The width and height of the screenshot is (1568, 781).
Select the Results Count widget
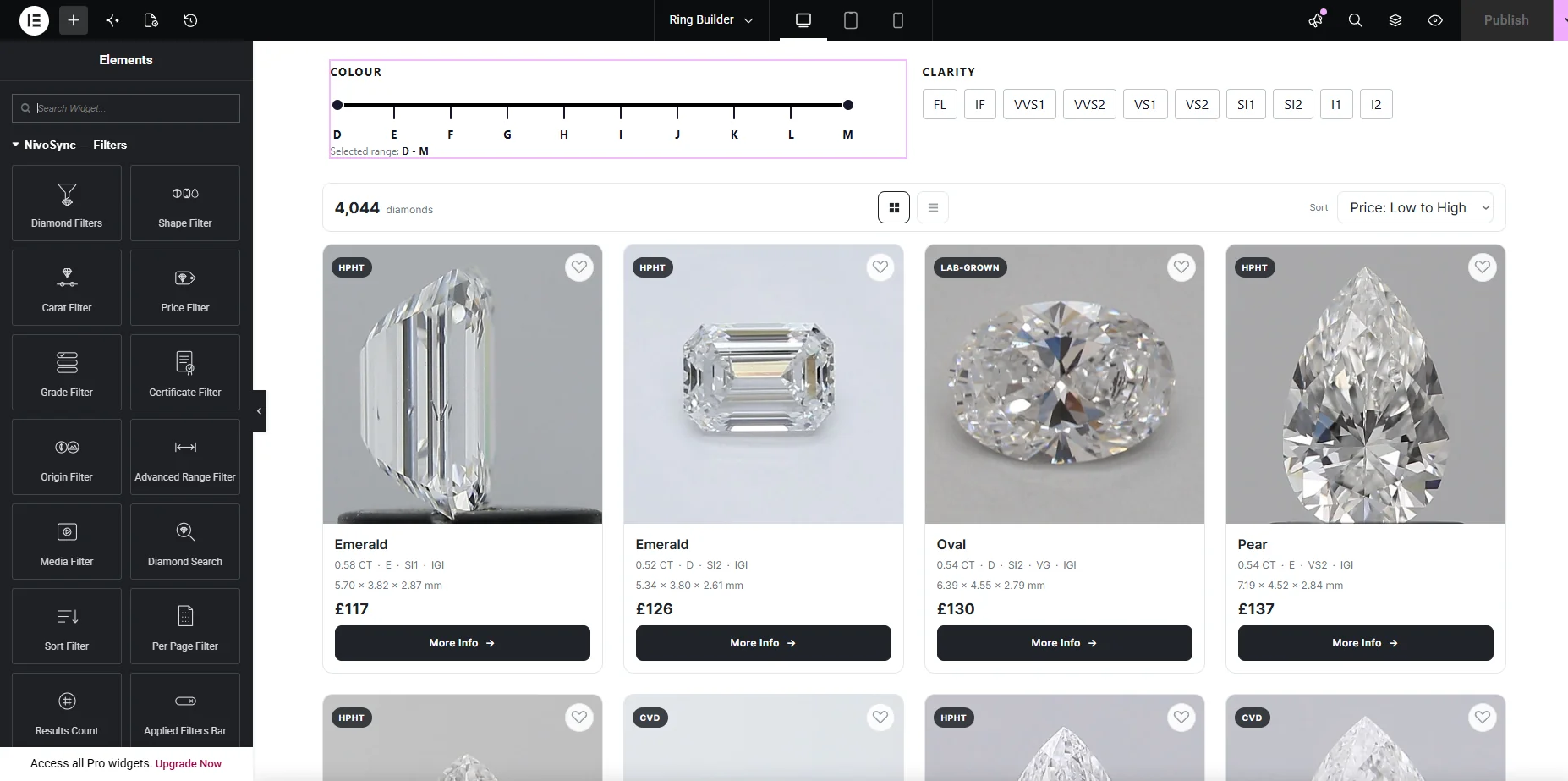tap(67, 710)
